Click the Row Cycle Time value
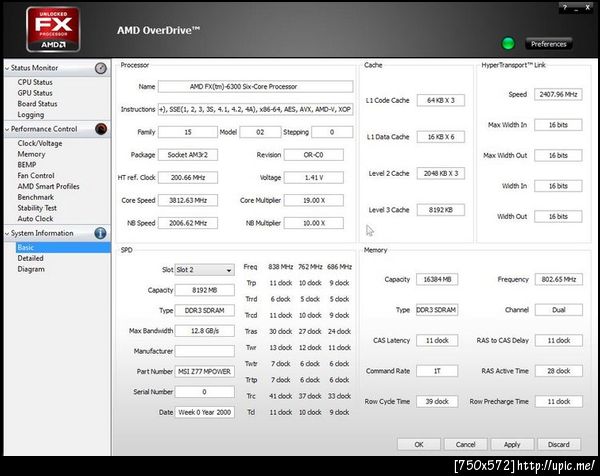The width and height of the screenshot is (600, 476). pyautogui.click(x=437, y=402)
